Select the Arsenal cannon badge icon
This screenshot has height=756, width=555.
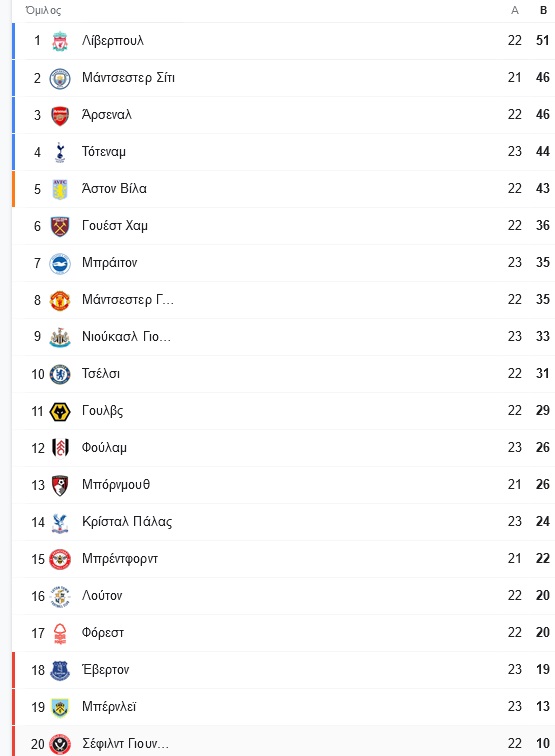tap(60, 115)
